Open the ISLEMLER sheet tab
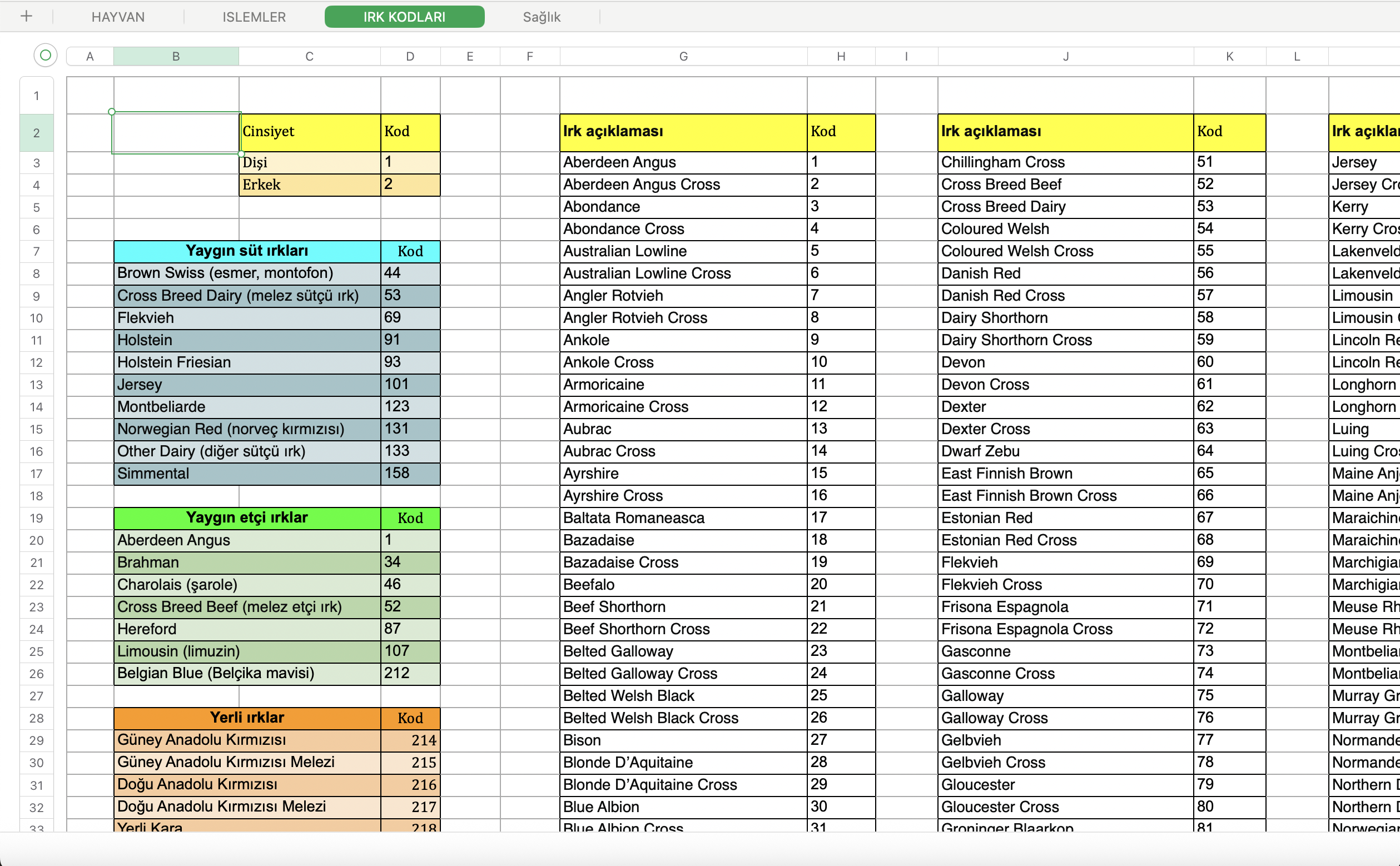This screenshot has width=1400, height=866. point(254,17)
